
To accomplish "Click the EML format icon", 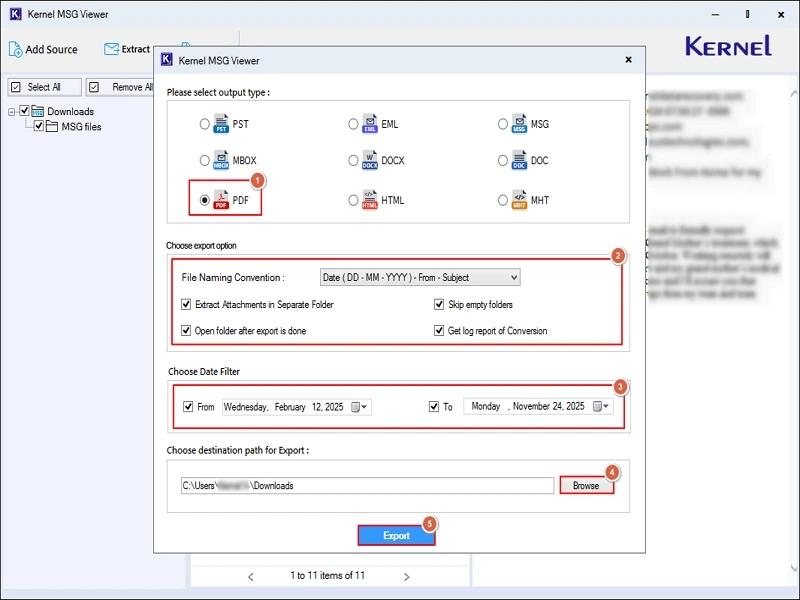I will tap(369, 123).
